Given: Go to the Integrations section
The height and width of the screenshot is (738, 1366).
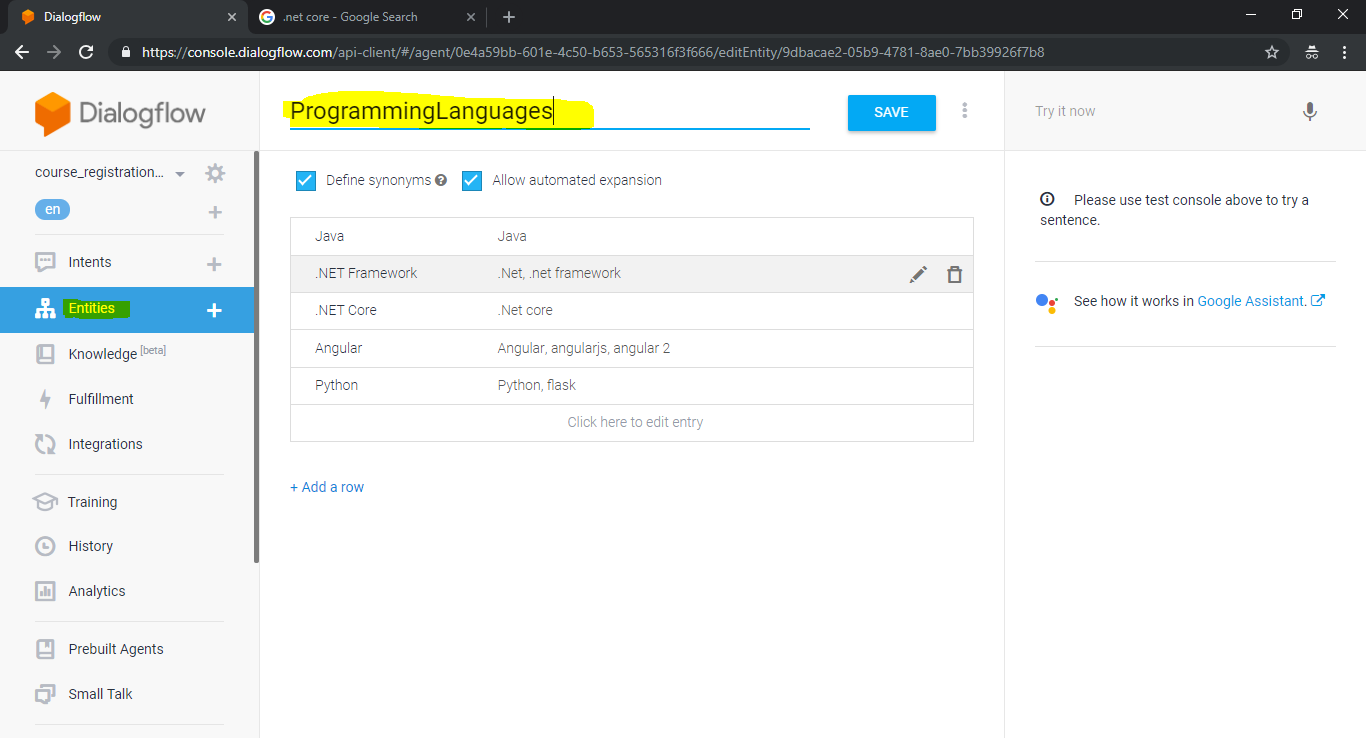Looking at the screenshot, I should click(x=105, y=443).
